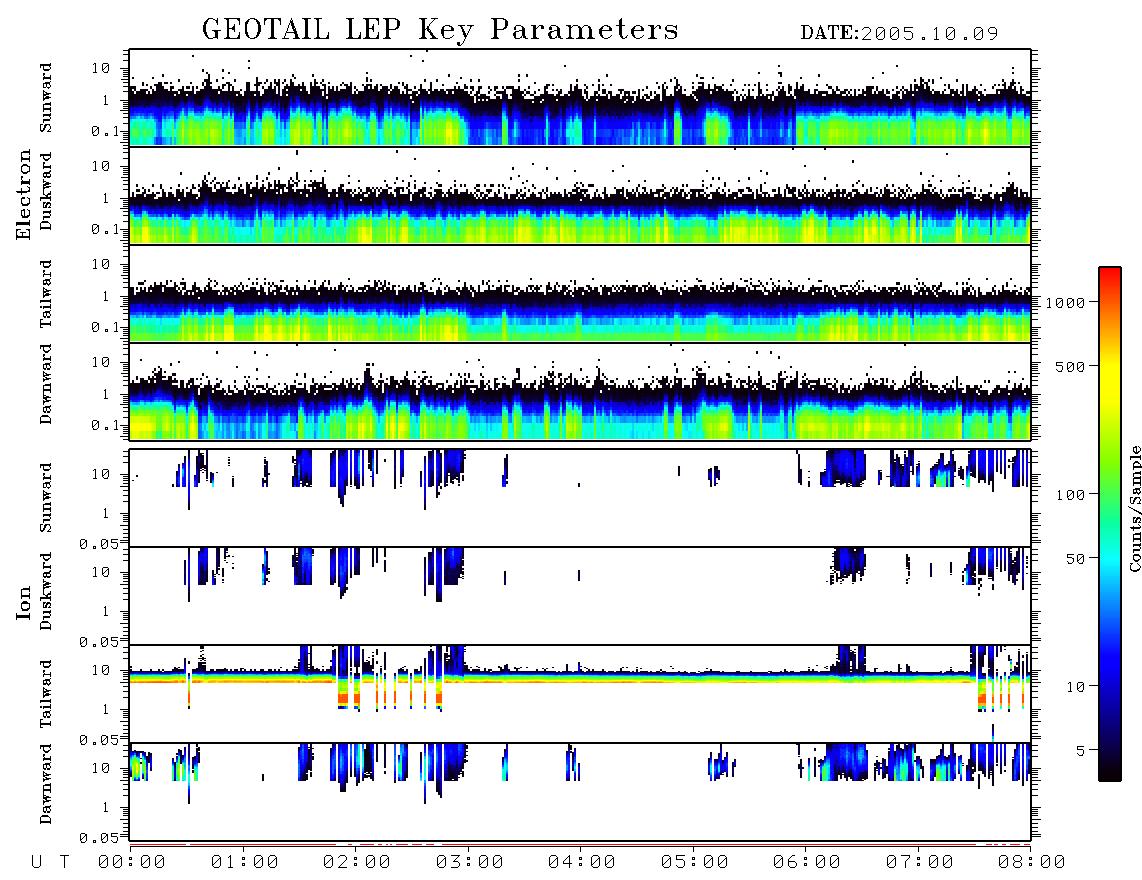Click the 500 color bar tick label
Viewport: 1142px width, 880px height.
[1071, 366]
